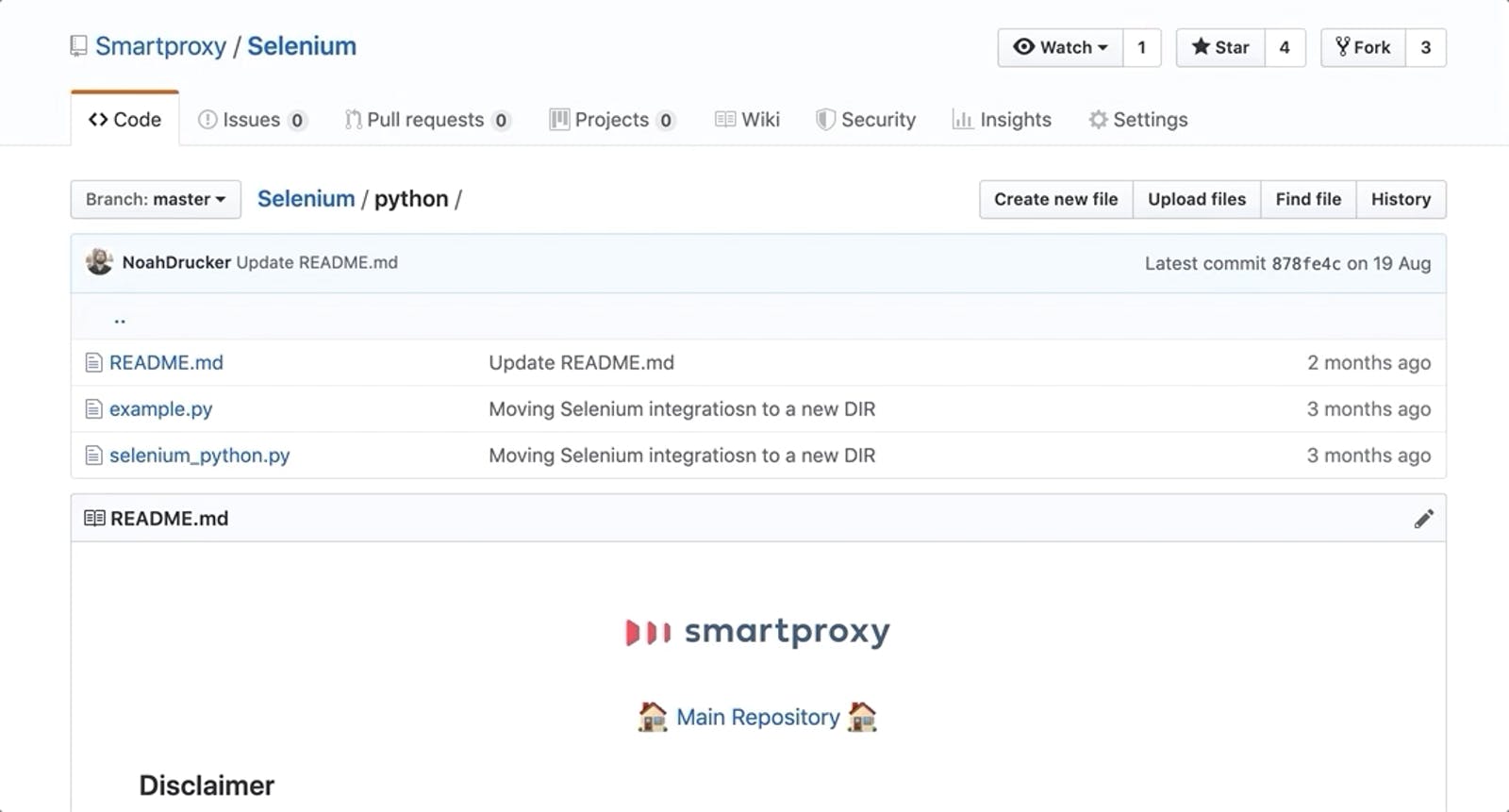Open commit hash 878fe4c
Viewport: 1509px width, 812px height.
[x=1306, y=264]
